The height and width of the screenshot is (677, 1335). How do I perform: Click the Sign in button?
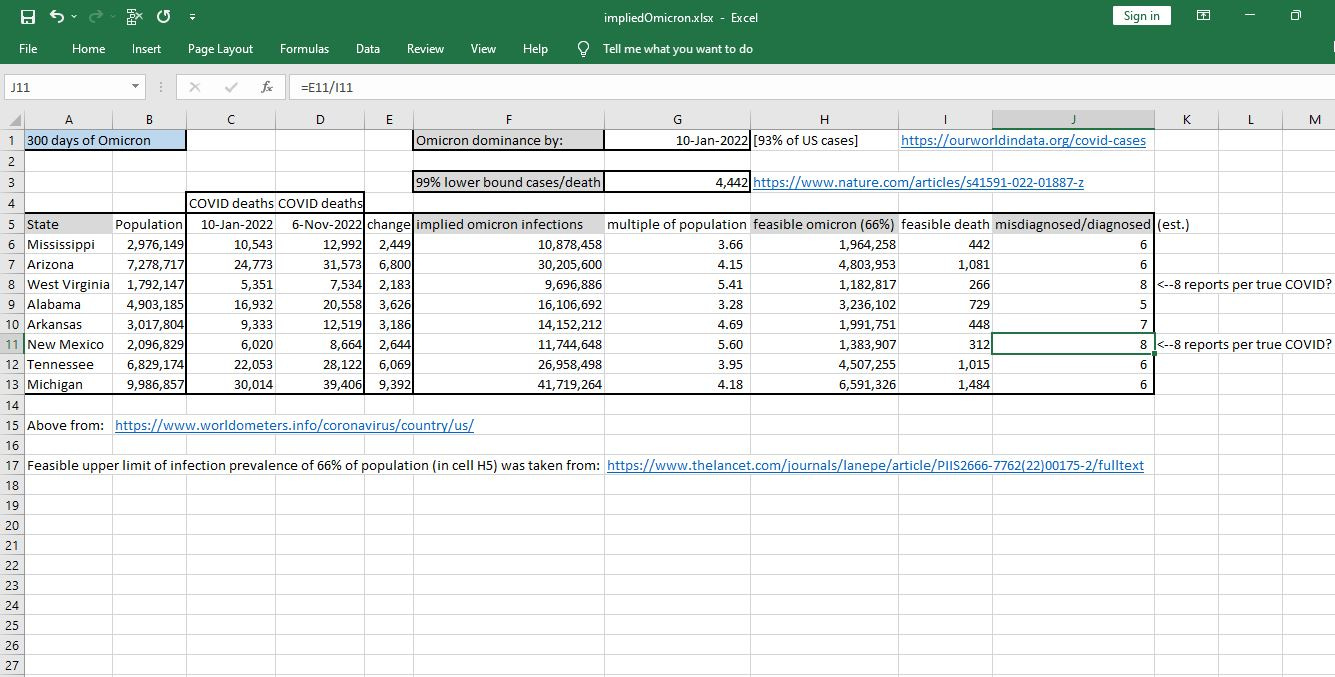1141,16
